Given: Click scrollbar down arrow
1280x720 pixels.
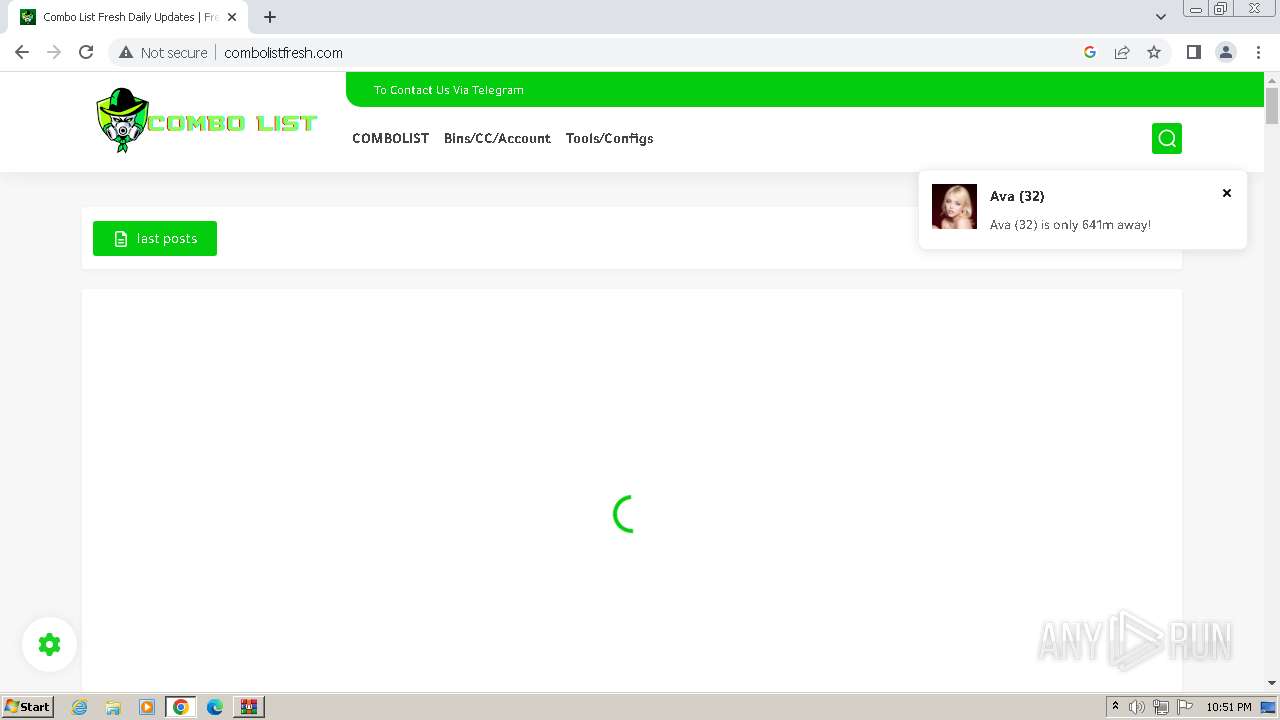Looking at the screenshot, I should click(x=1271, y=683).
